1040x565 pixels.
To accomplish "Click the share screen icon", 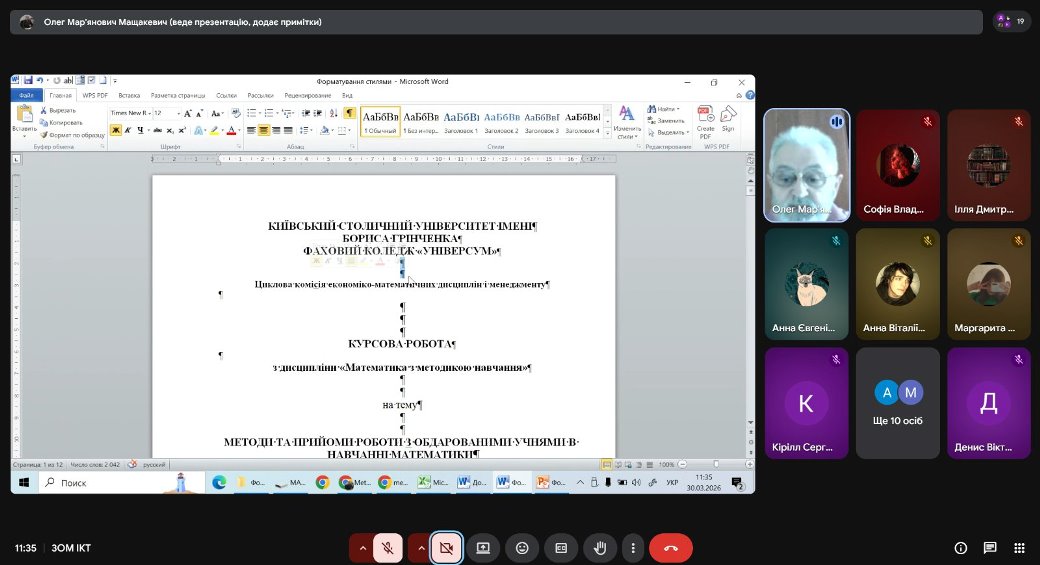I will (483, 548).
